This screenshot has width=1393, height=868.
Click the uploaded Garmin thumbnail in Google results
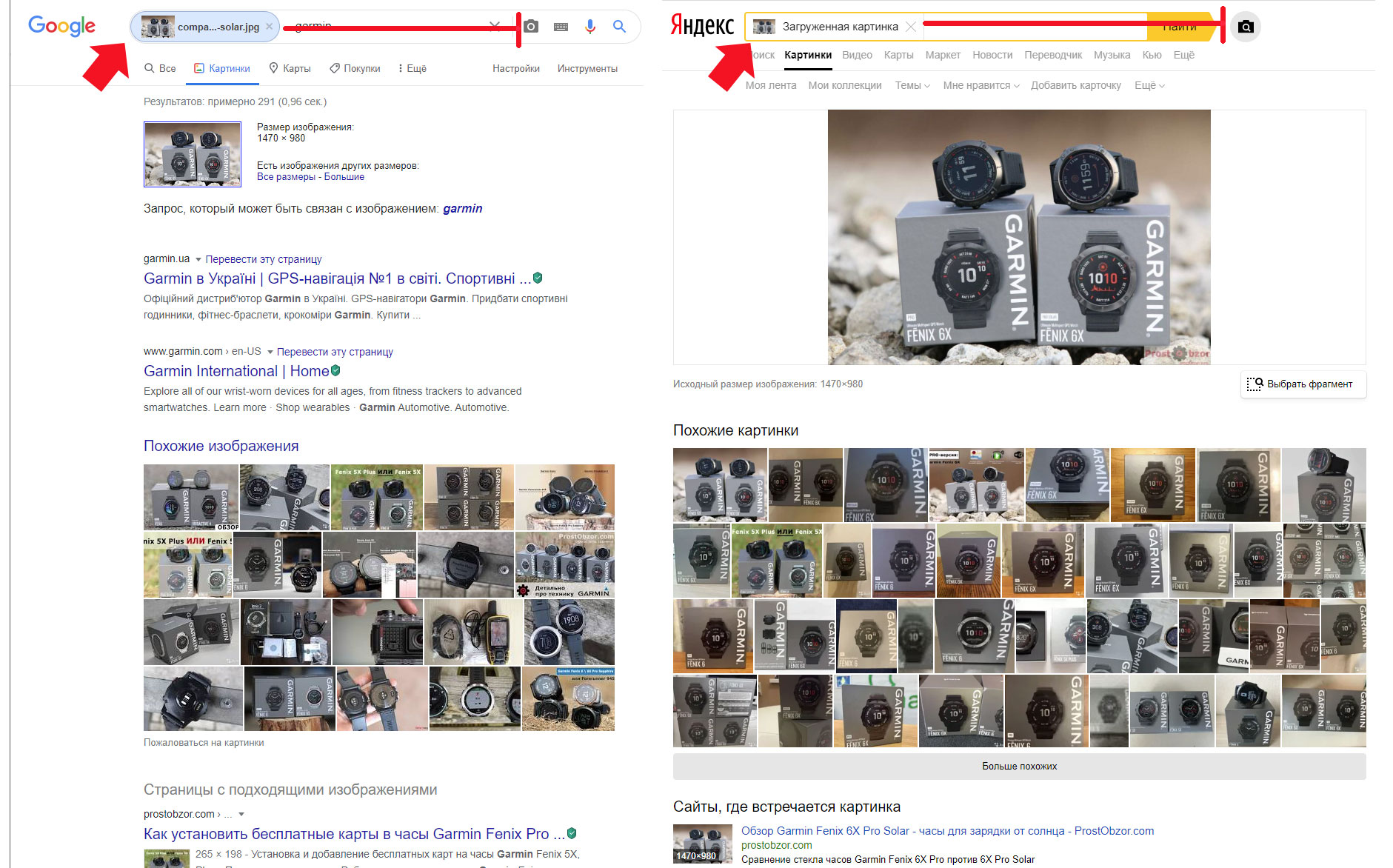pyautogui.click(x=193, y=154)
